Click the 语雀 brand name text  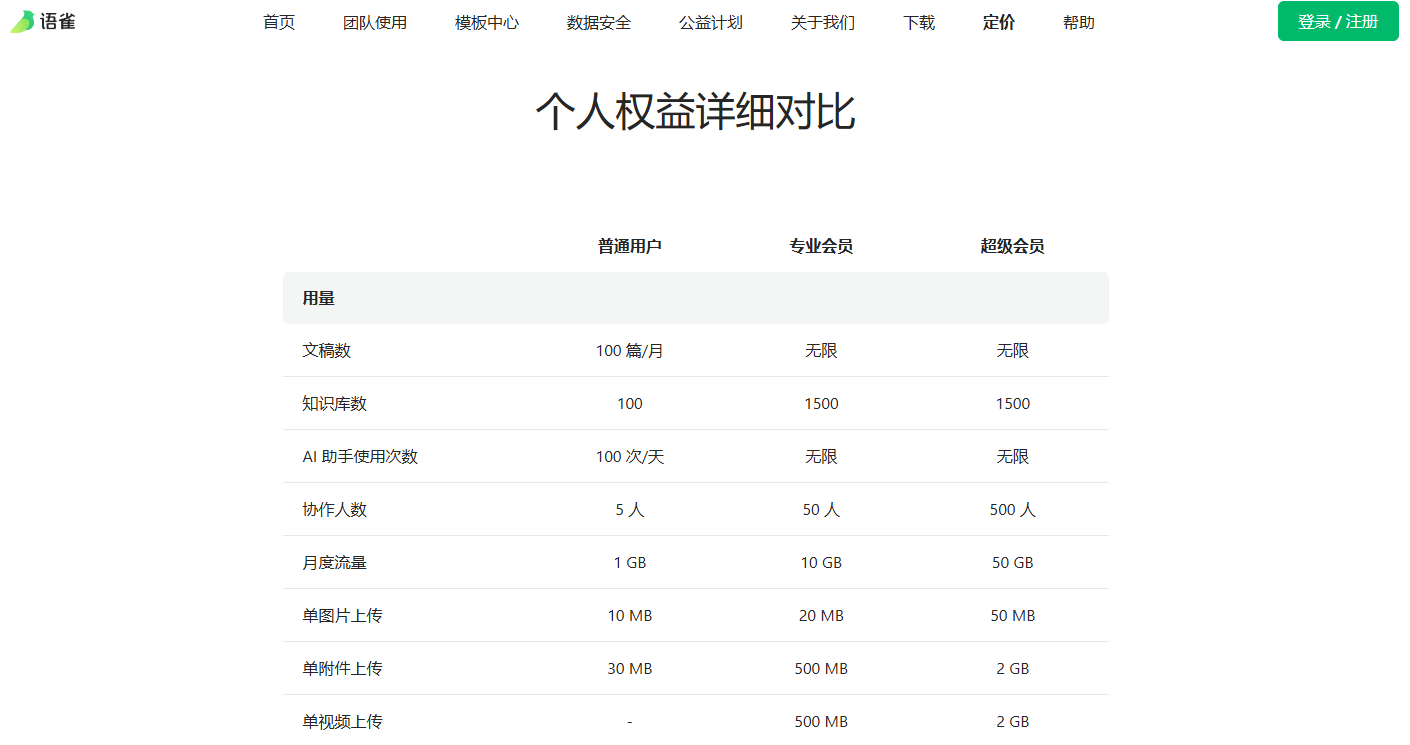click(58, 22)
